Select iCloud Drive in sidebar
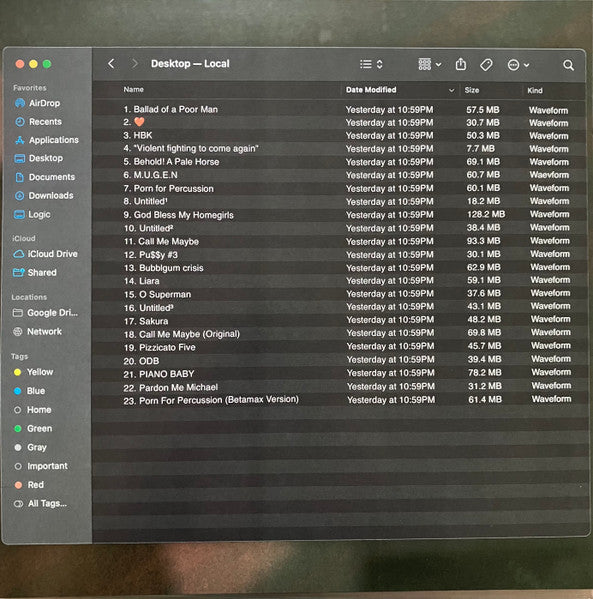The image size is (593, 599). click(45, 254)
